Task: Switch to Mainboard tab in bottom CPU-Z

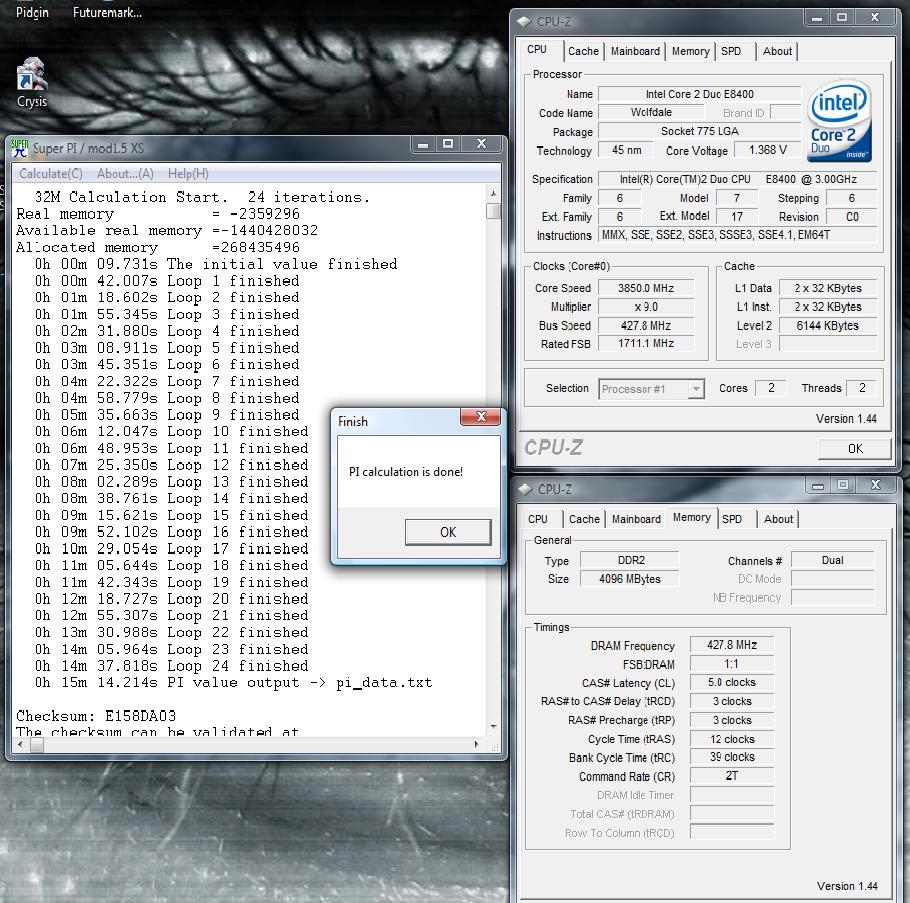Action: (x=636, y=519)
